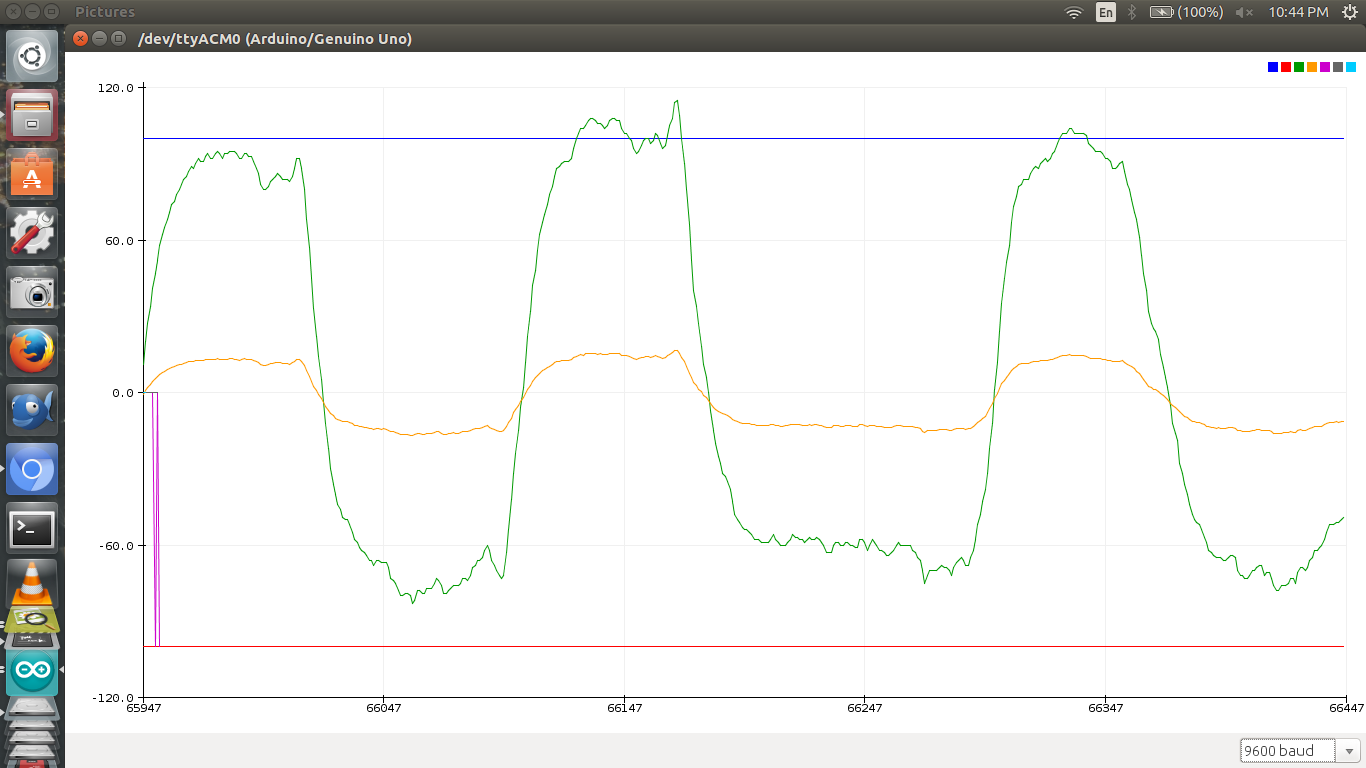Click the -120.0 y-axis label
This screenshot has height=768, width=1366.
point(113,698)
